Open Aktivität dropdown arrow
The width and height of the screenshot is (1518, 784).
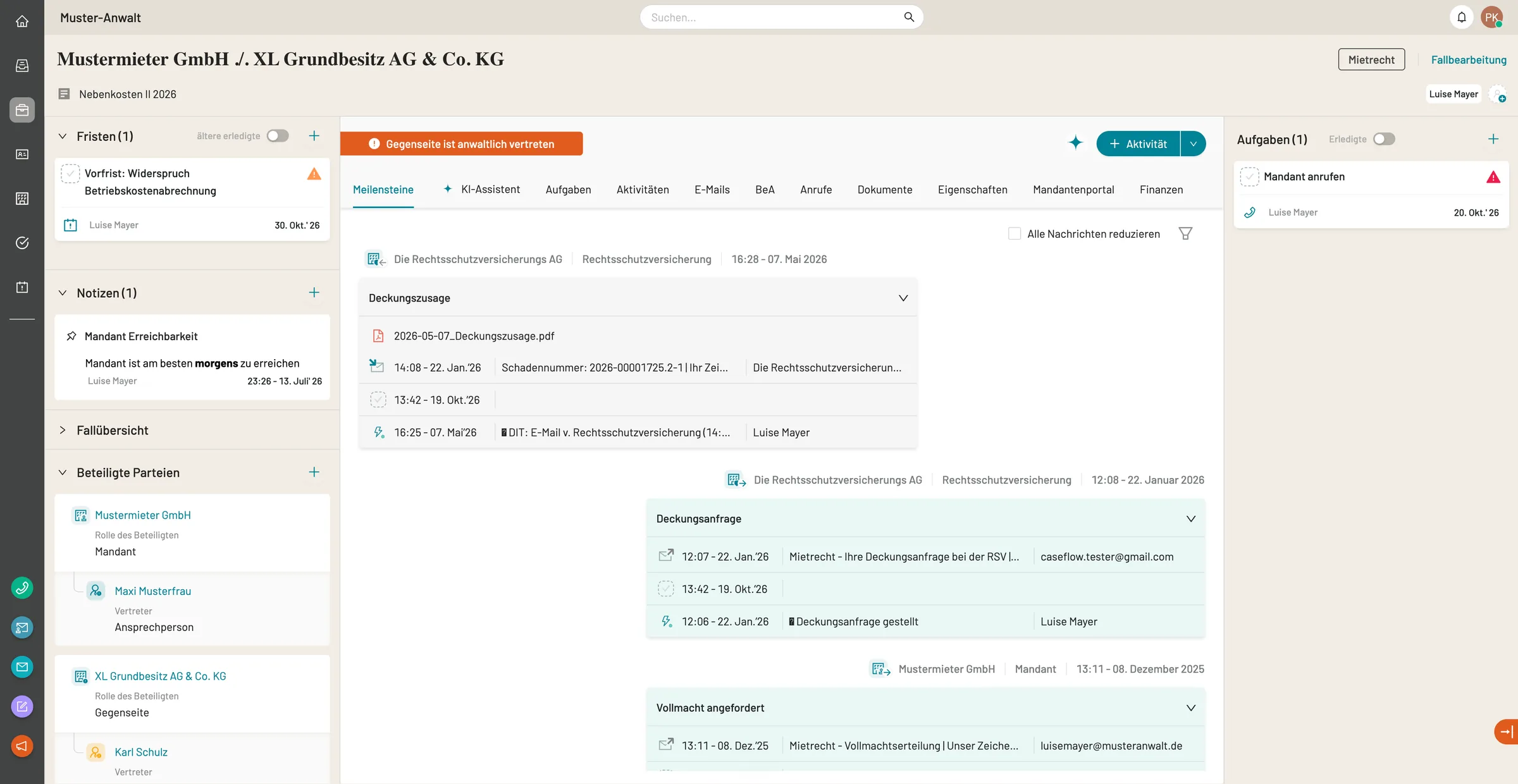click(x=1194, y=144)
